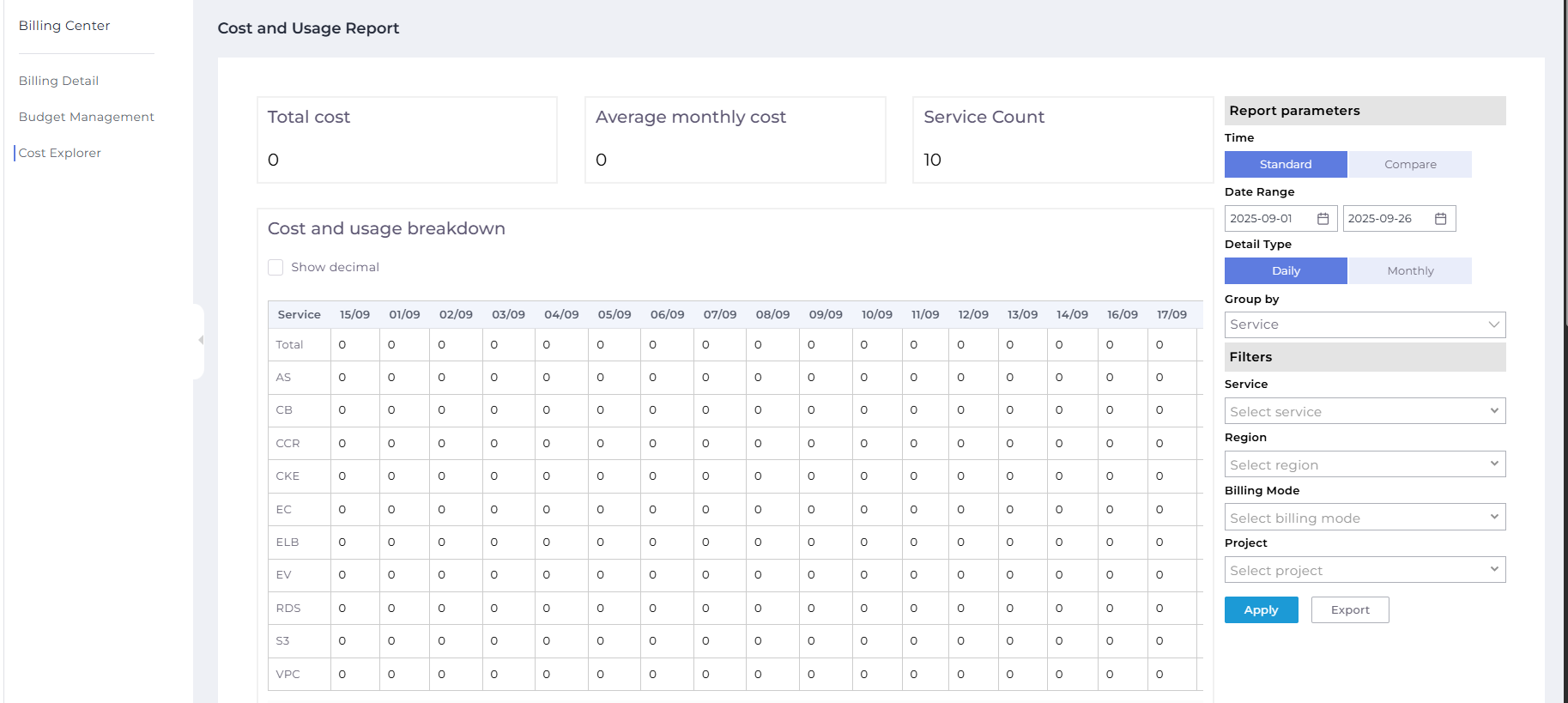Select the CB service row label
Image resolution: width=1568 pixels, height=703 pixels.
pyautogui.click(x=284, y=410)
